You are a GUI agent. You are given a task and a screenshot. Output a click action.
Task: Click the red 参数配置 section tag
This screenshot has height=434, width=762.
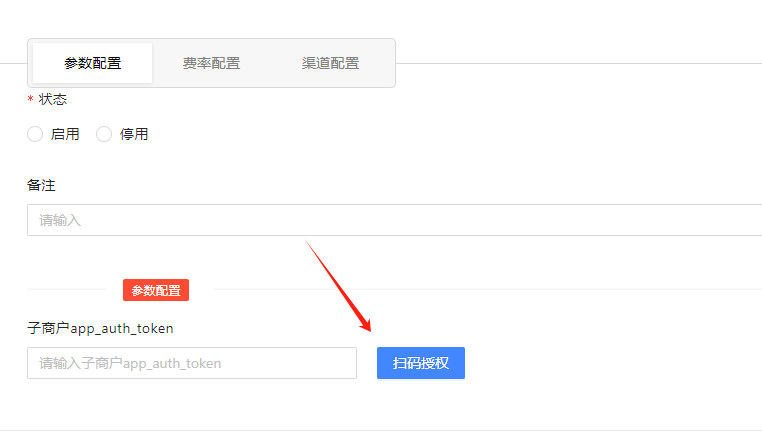click(156, 290)
